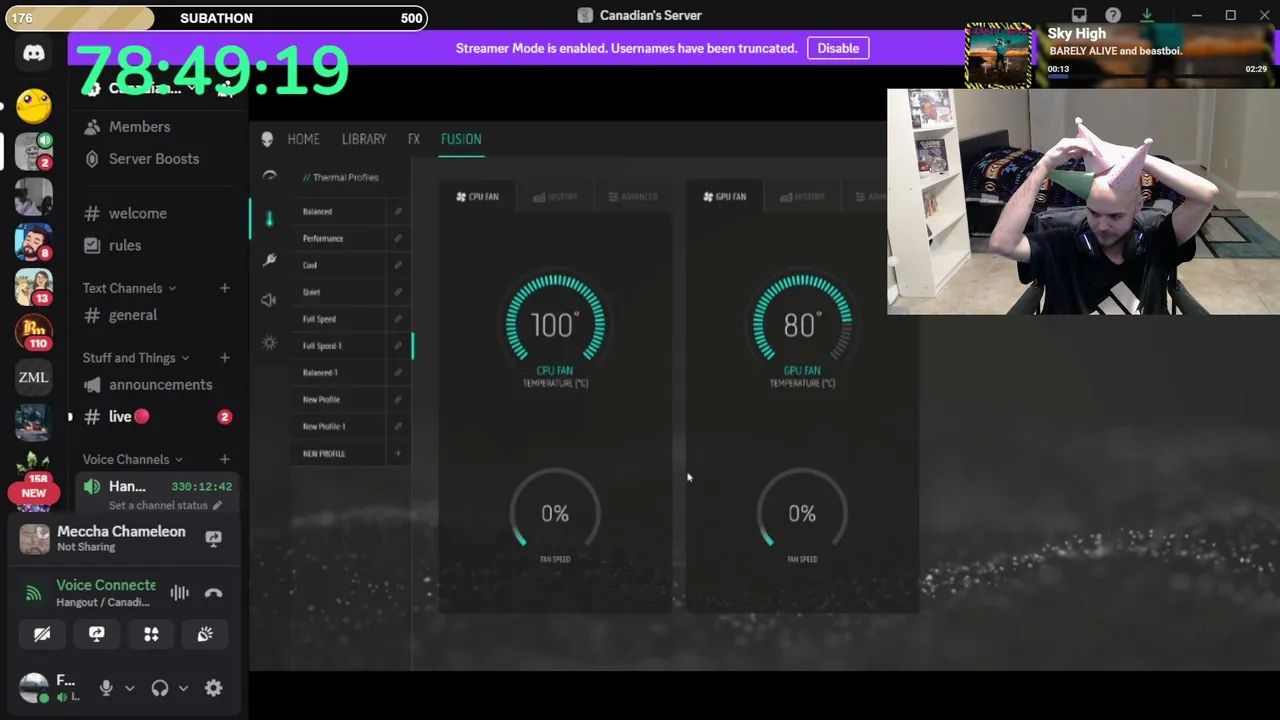Open the power section plug icon

point(269,260)
